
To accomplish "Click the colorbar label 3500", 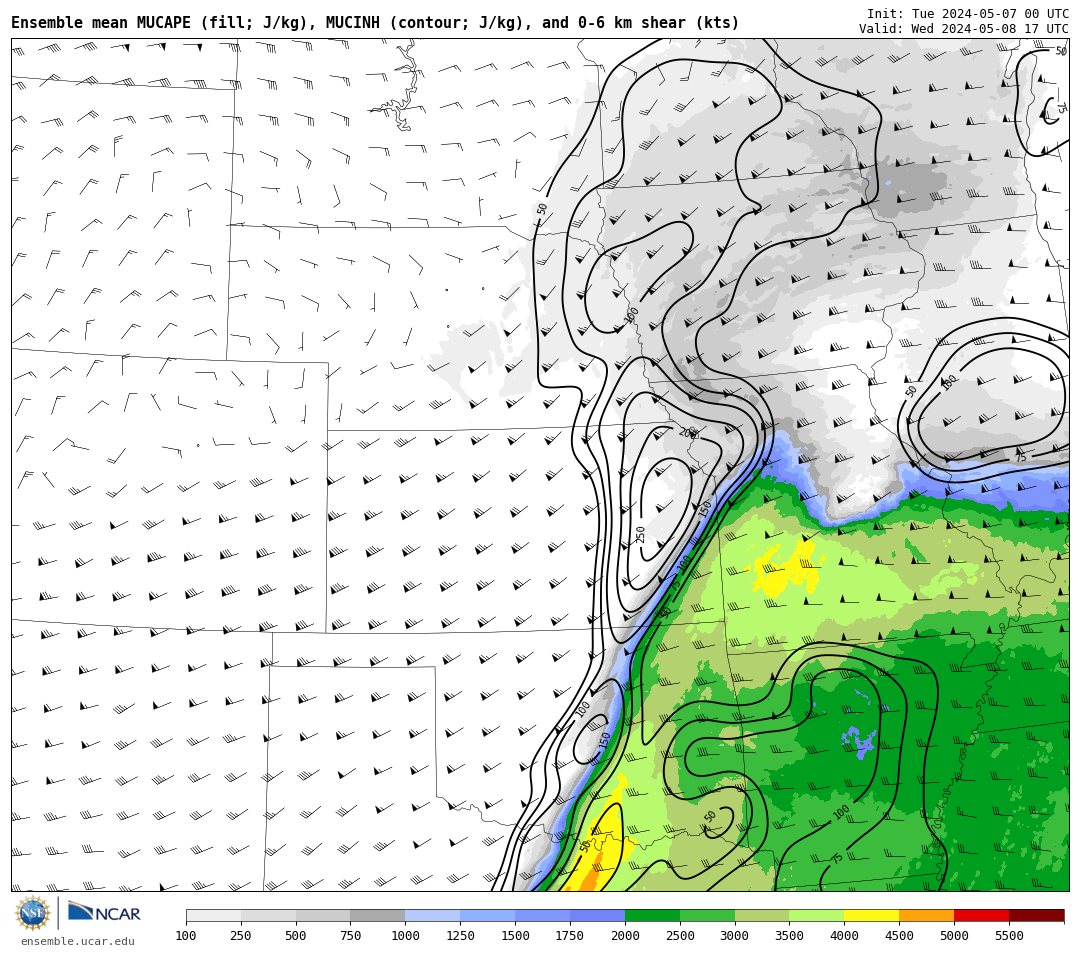I will pos(789,935).
